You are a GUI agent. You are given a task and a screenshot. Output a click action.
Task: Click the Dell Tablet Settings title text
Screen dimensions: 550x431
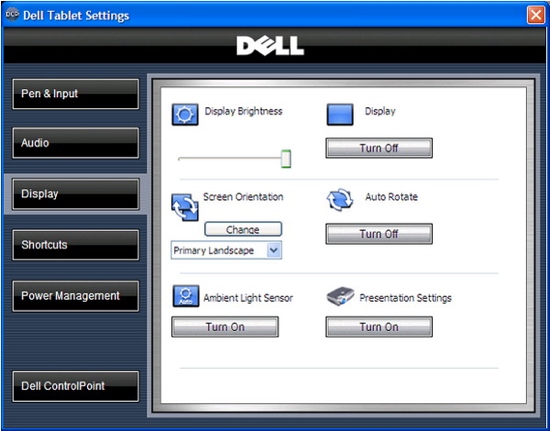tap(76, 16)
